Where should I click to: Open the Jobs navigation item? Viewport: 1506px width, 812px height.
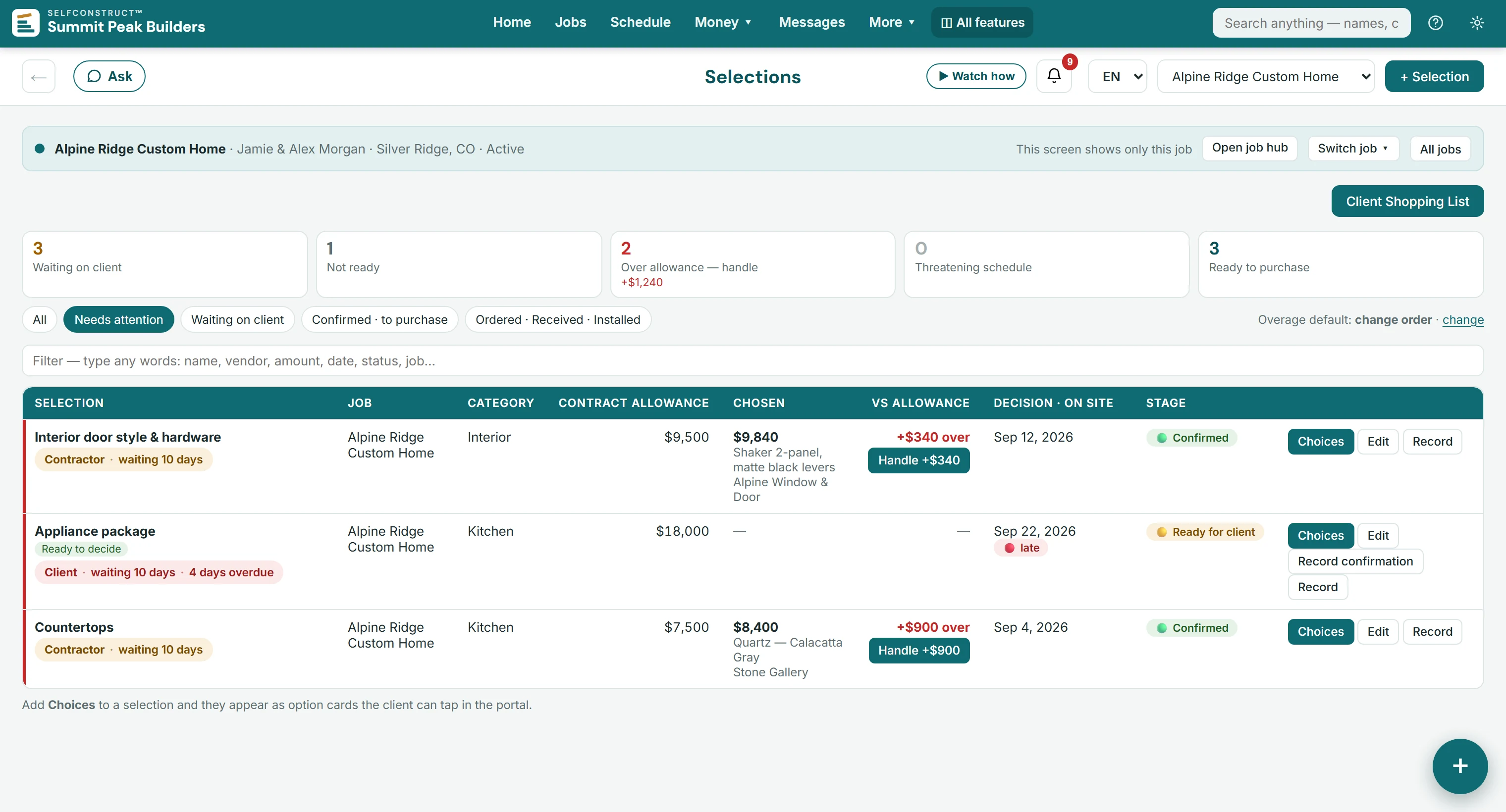pos(570,22)
